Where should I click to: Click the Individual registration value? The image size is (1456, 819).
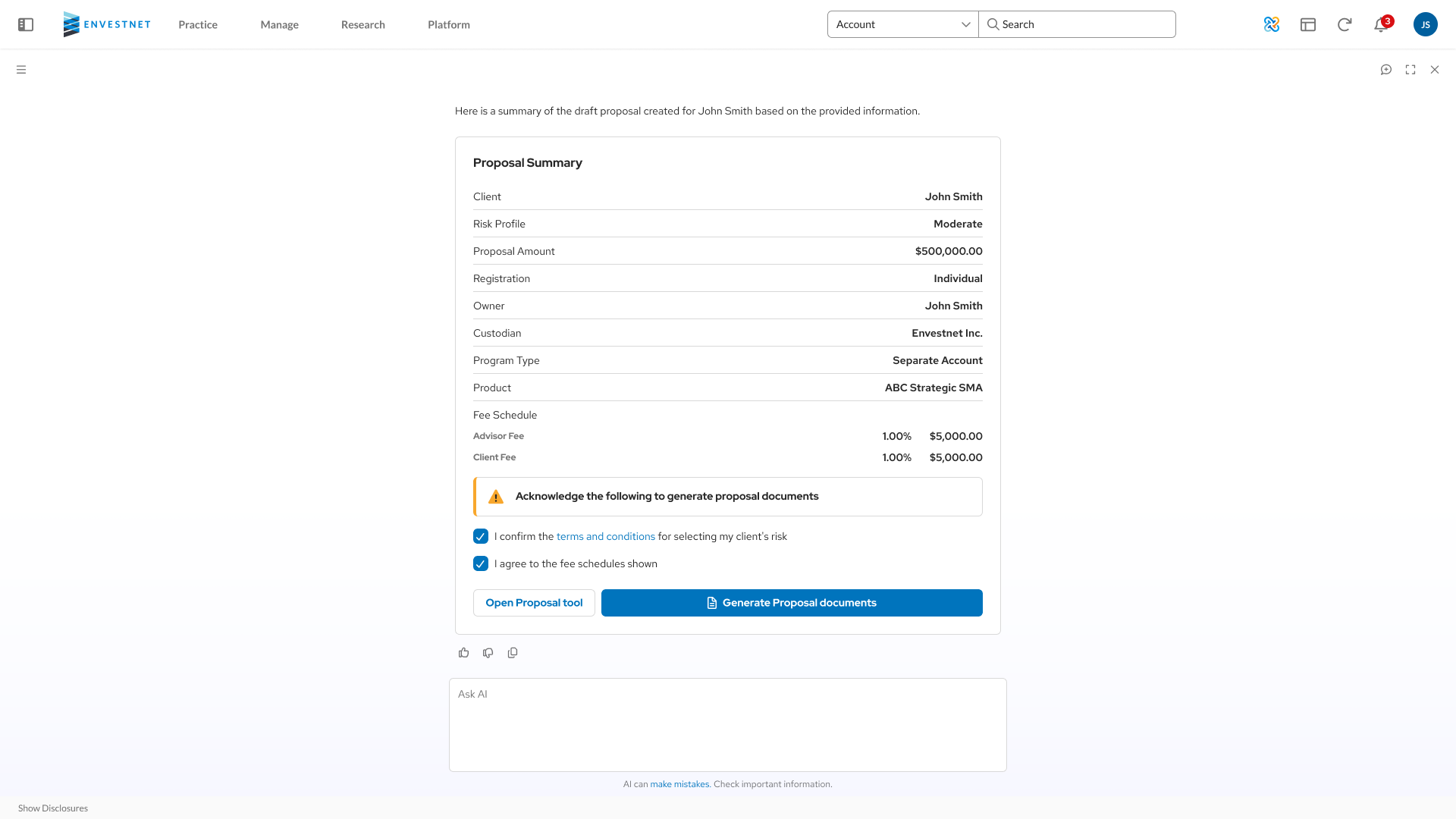[x=958, y=278]
